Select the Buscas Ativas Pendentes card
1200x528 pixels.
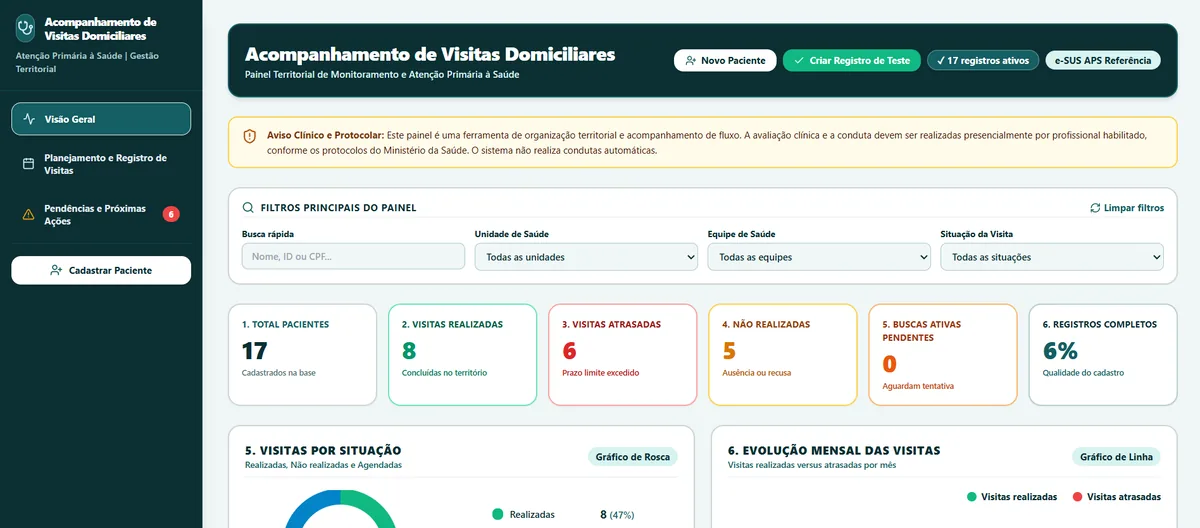point(943,355)
